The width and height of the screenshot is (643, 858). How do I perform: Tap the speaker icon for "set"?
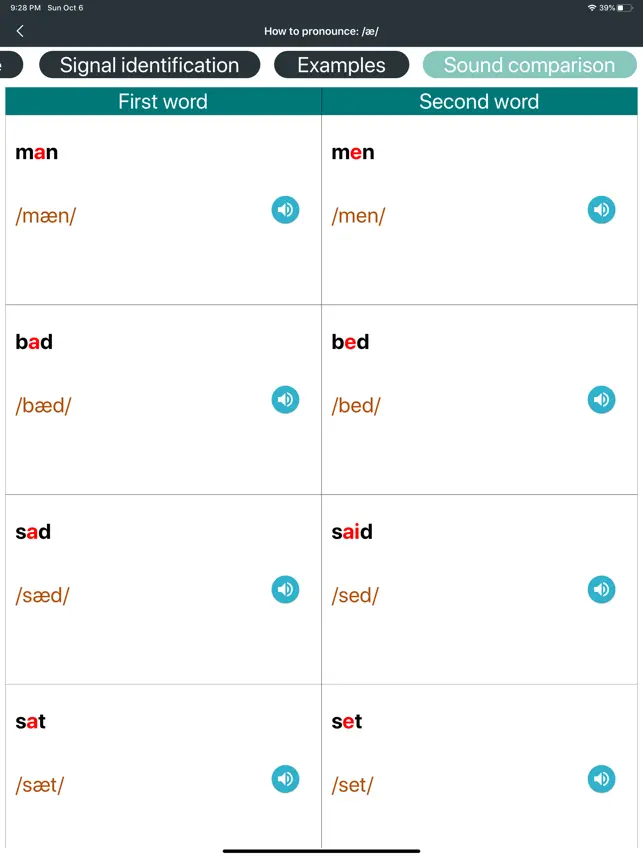[x=601, y=779]
